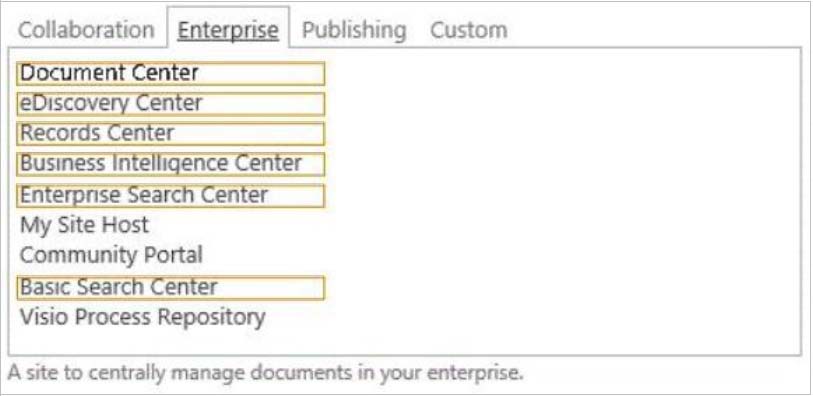This screenshot has height=396, width=813.
Task: Click the Visio Process Repository entry
Action: (x=143, y=317)
